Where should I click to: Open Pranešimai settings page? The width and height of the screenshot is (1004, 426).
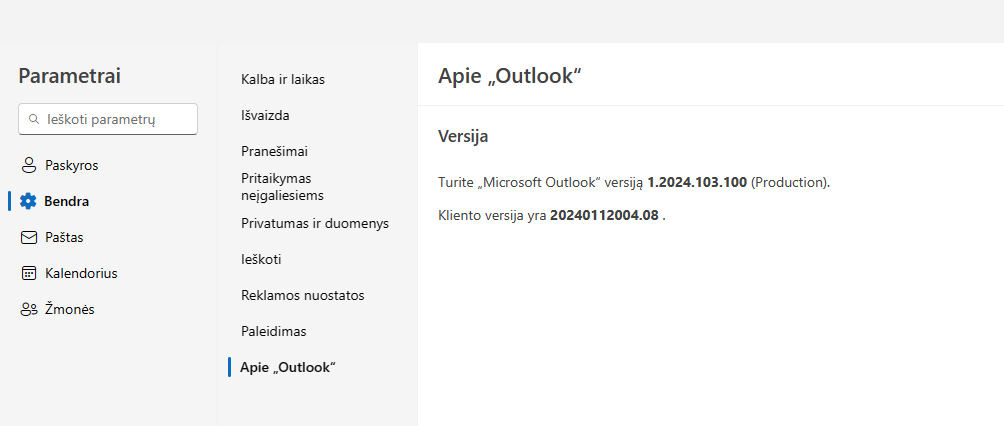pos(275,151)
